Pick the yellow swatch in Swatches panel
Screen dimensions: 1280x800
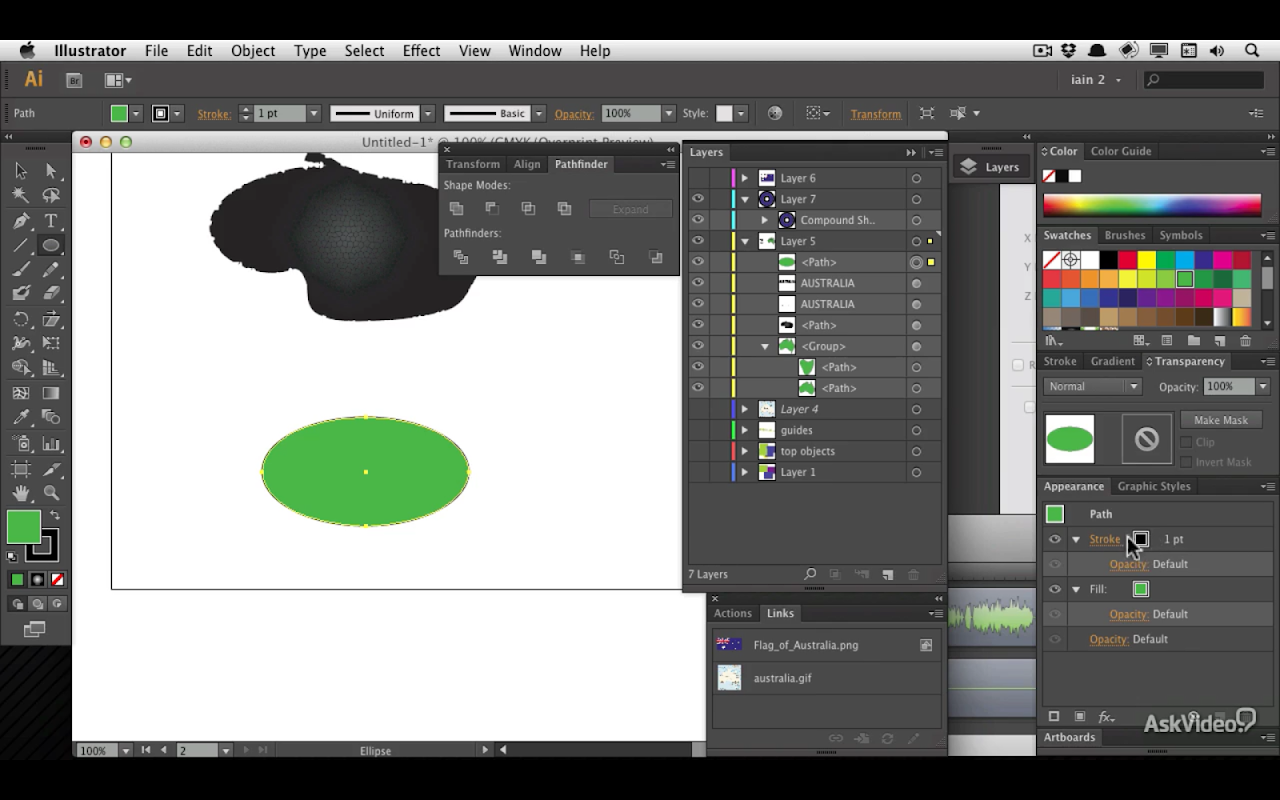point(1146,261)
